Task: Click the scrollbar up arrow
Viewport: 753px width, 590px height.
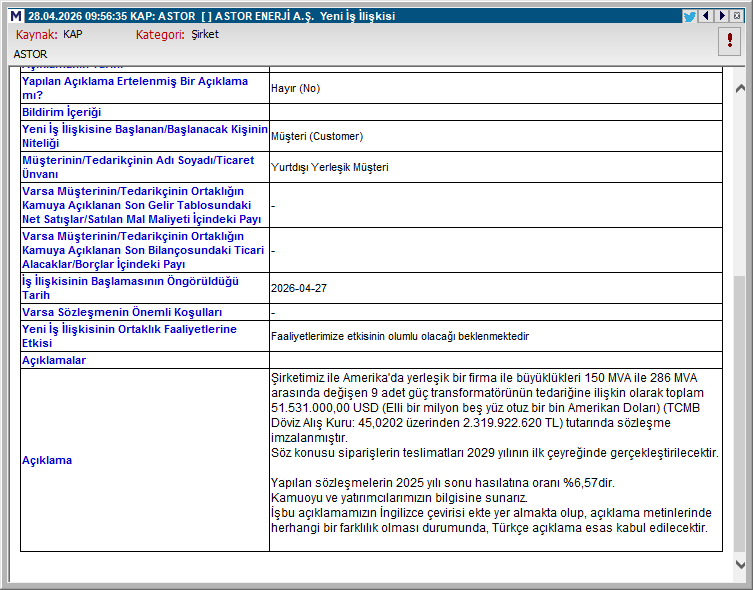Action: [x=741, y=88]
